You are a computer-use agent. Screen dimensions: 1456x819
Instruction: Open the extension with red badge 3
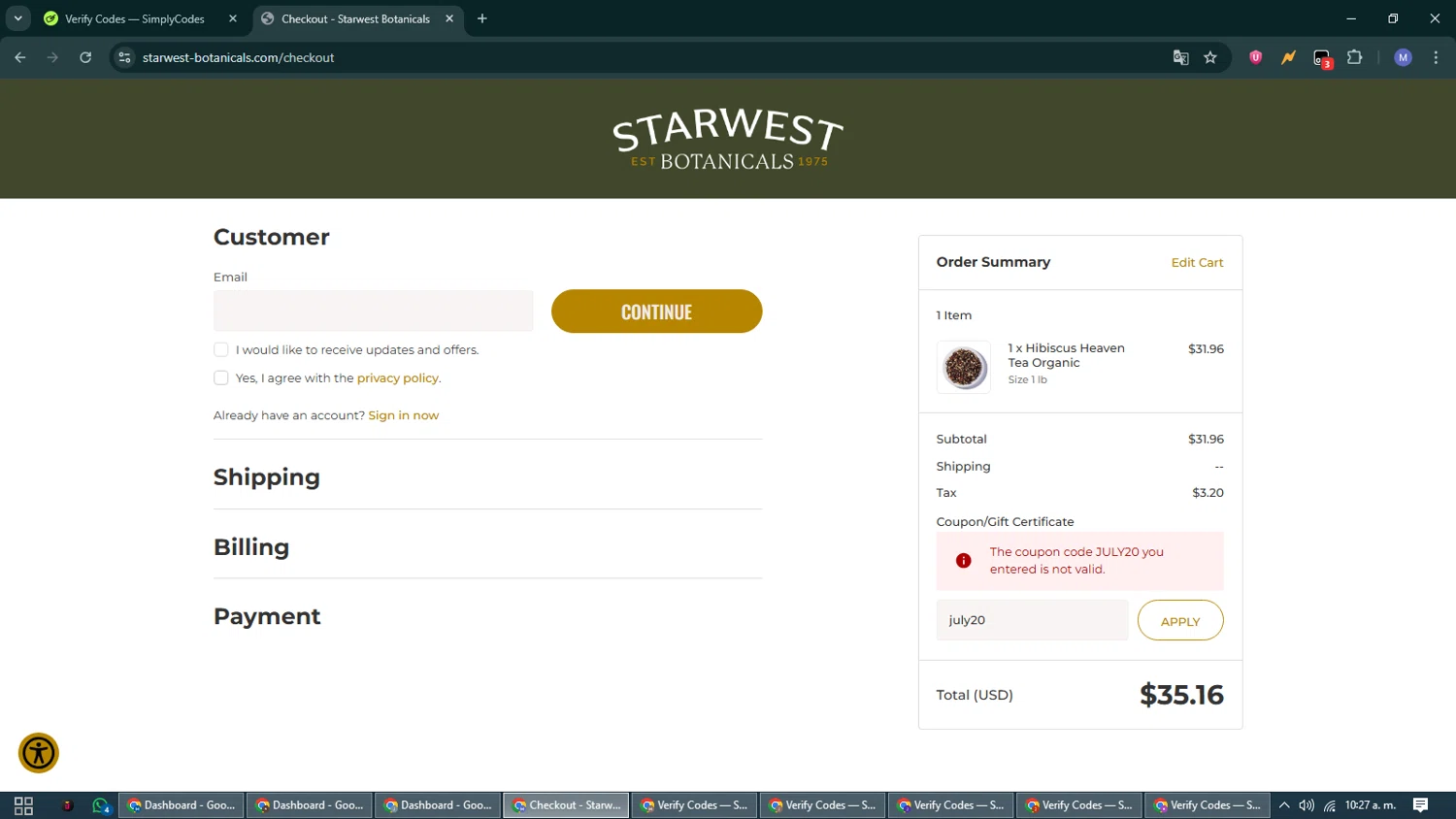click(x=1322, y=58)
